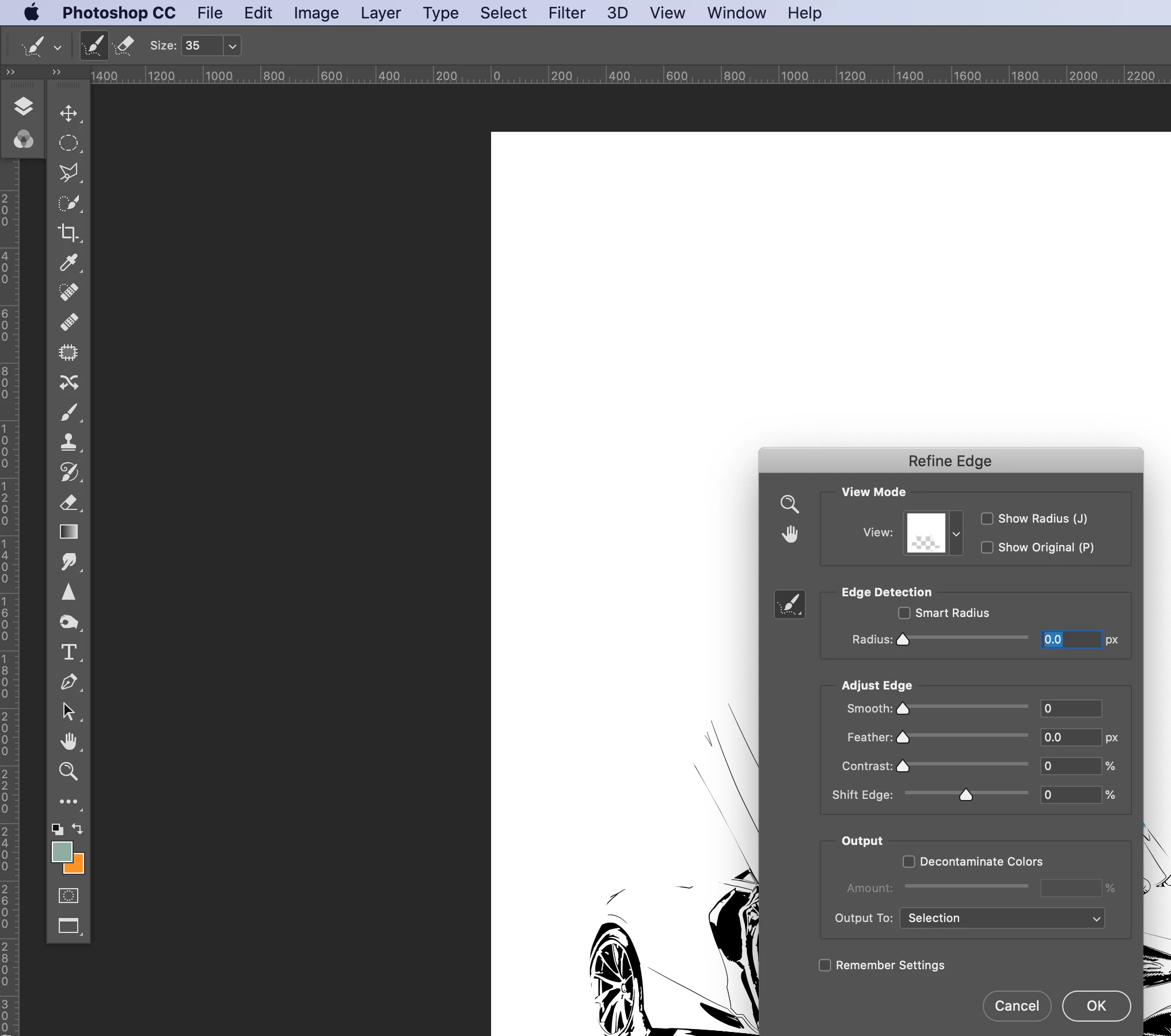
Task: Select the Horizontal Type tool
Action: click(x=69, y=652)
